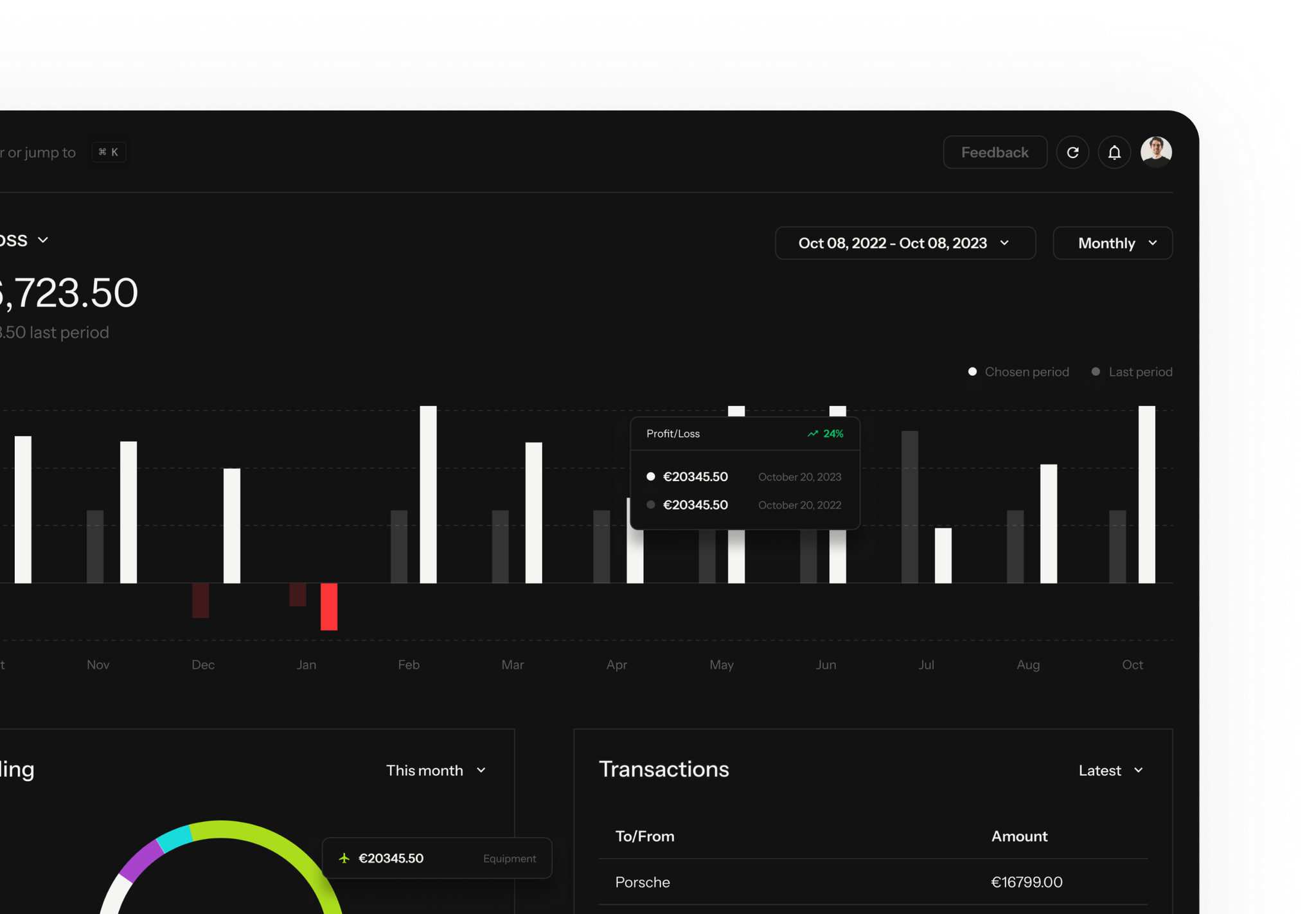Open notifications bell icon
Image resolution: width=1316 pixels, height=914 pixels.
click(x=1114, y=152)
